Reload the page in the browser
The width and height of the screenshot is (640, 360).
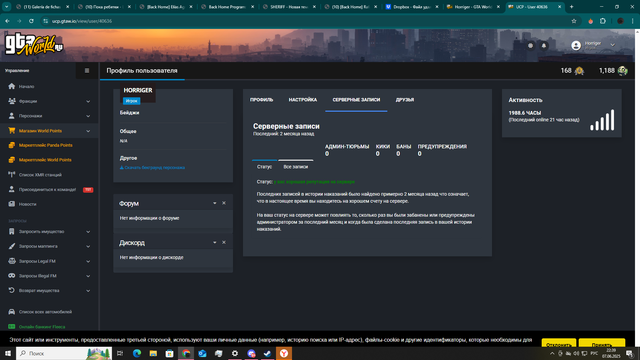tap(31, 21)
